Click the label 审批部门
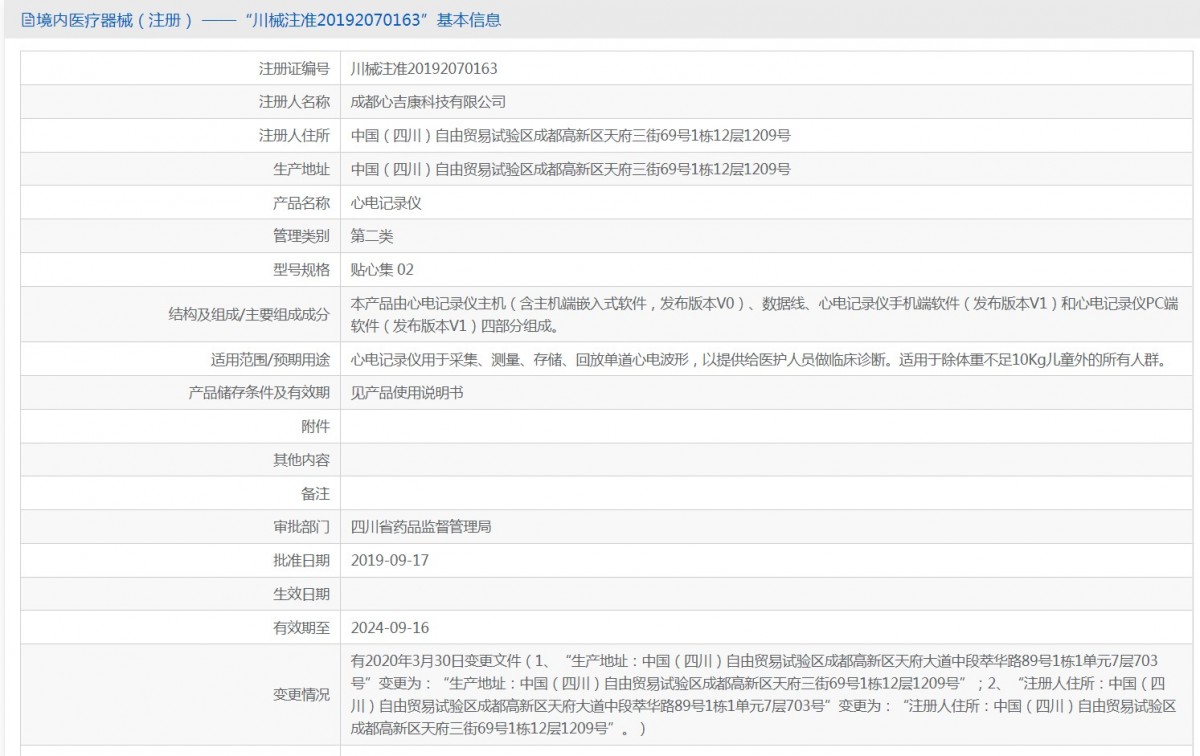This screenshot has height=756, width=1200. coord(301,527)
